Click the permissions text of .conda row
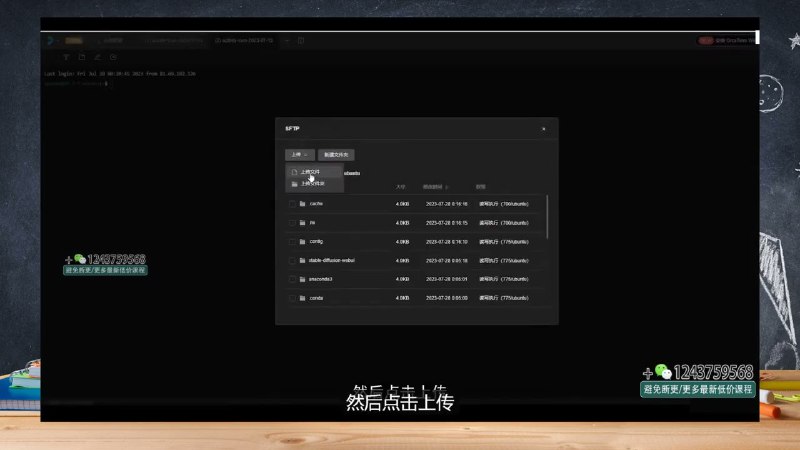800x450 pixels. (504, 298)
